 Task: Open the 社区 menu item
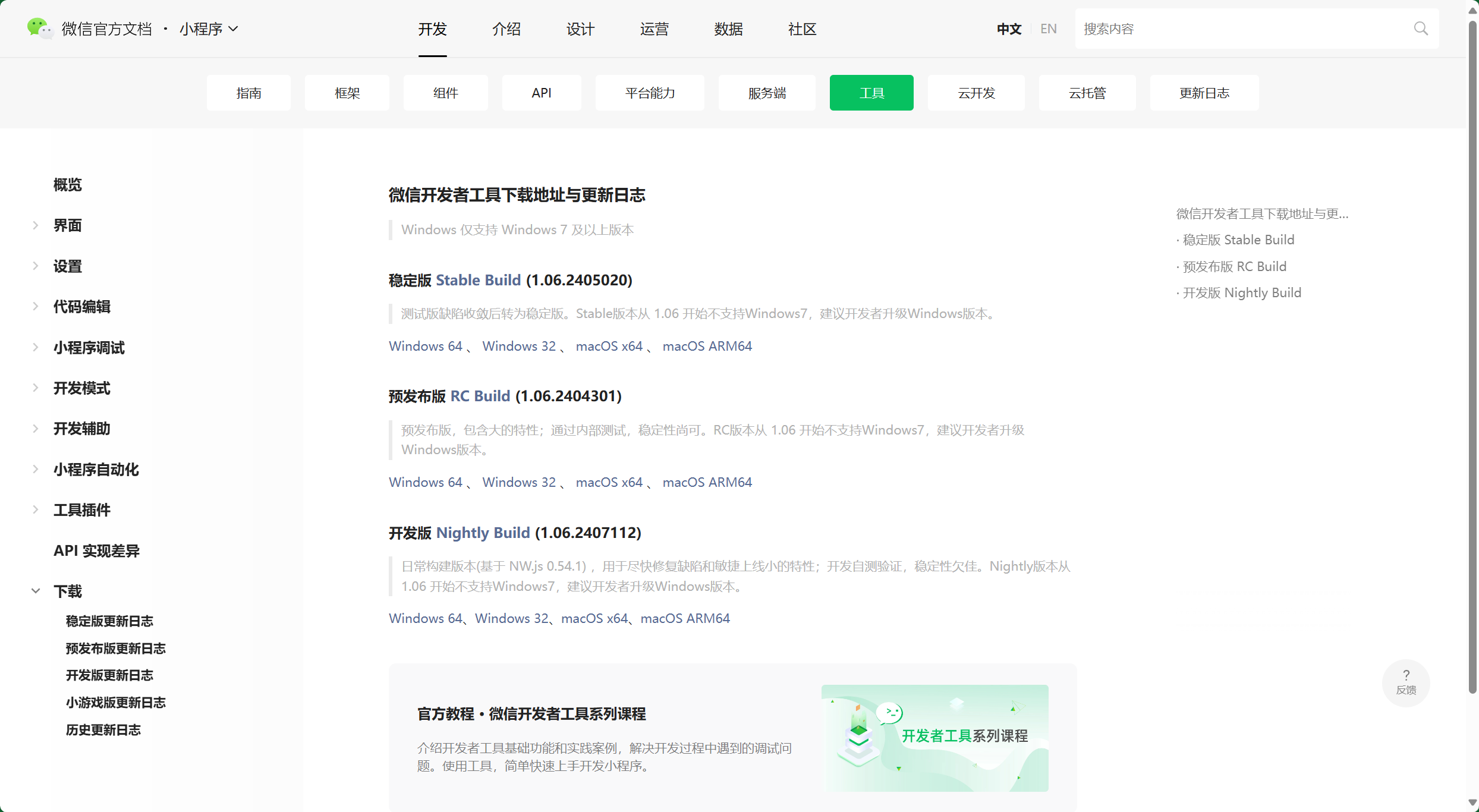click(x=802, y=29)
